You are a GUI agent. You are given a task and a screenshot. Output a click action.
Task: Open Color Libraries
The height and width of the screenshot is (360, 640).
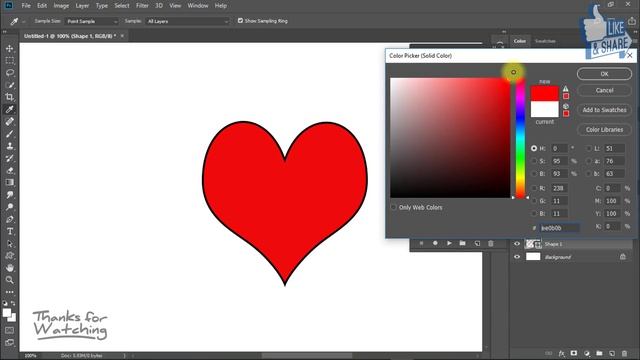[x=604, y=129]
